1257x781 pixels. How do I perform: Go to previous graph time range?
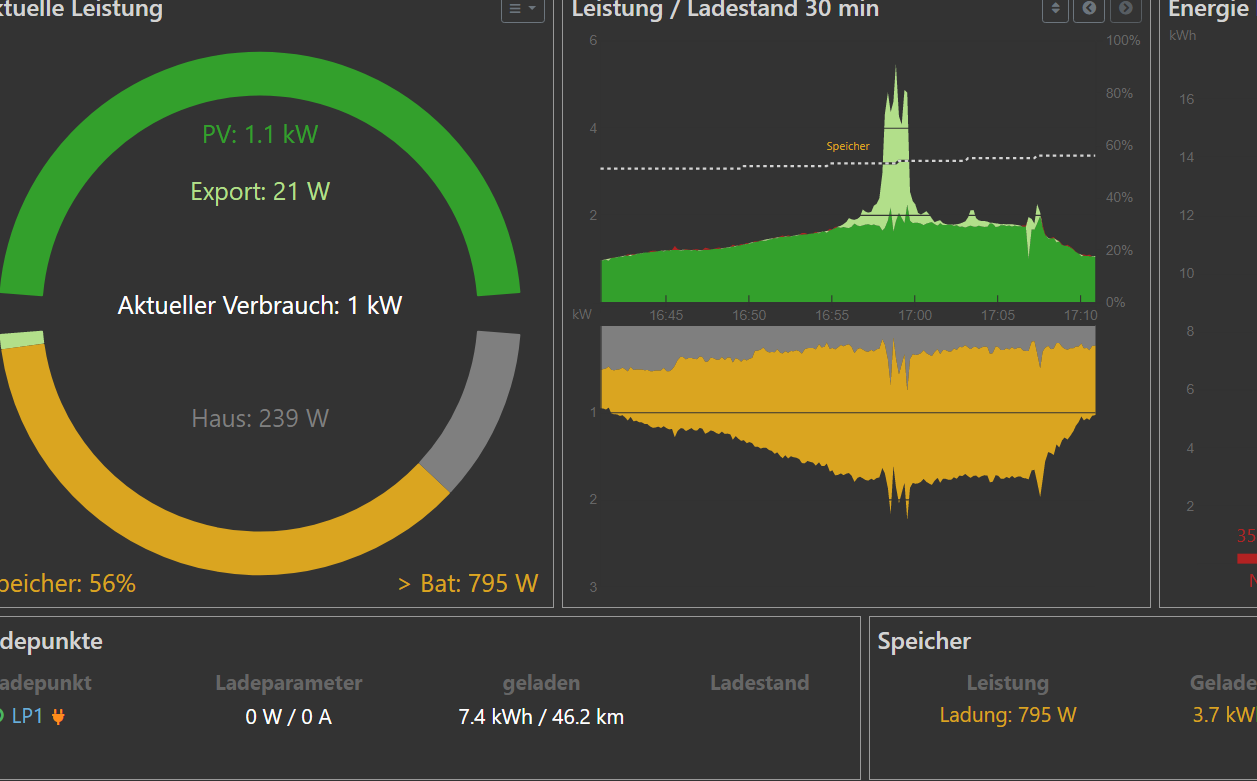pos(1089,9)
